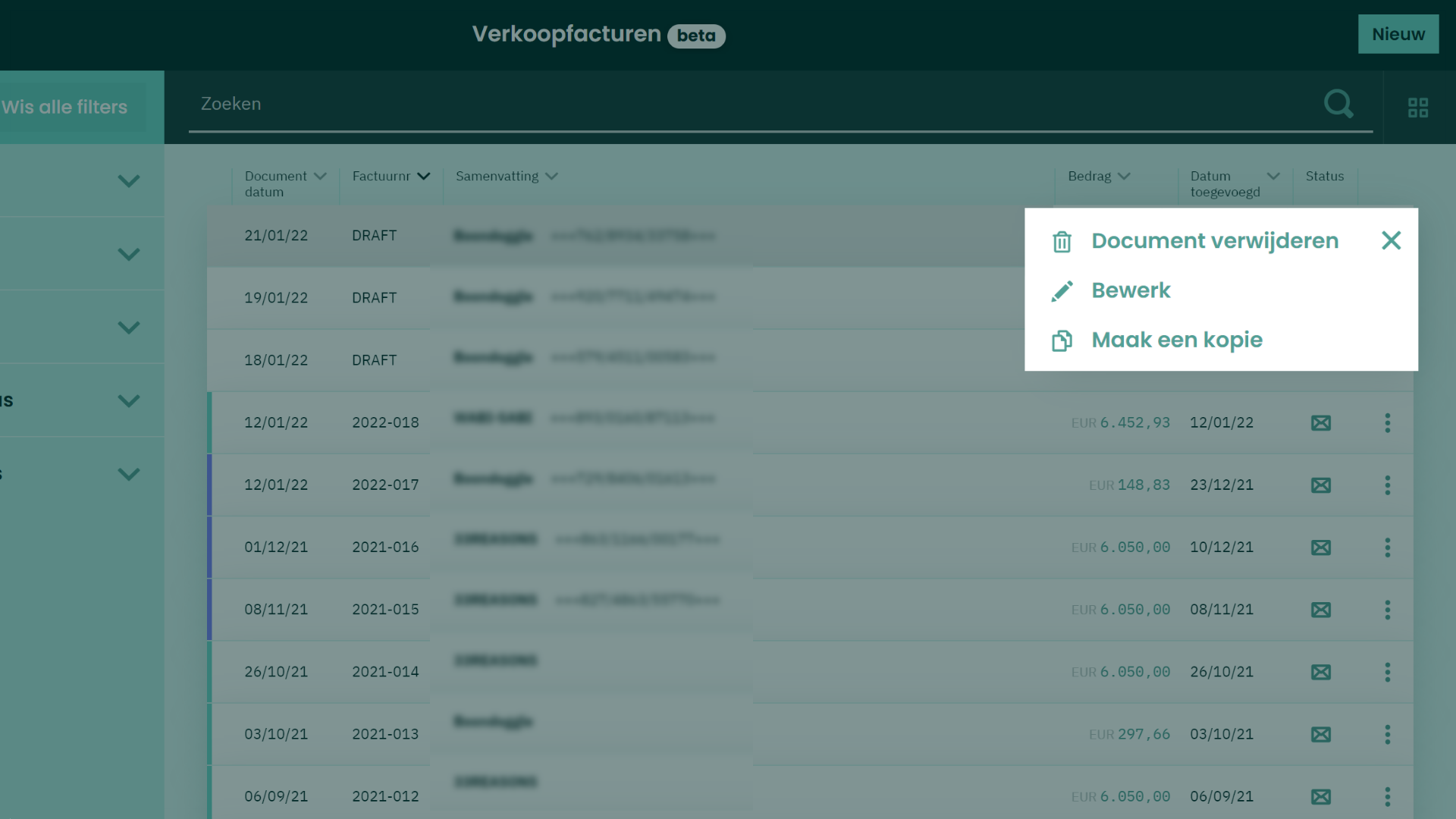Choose Maak een kopie option

[1177, 340]
